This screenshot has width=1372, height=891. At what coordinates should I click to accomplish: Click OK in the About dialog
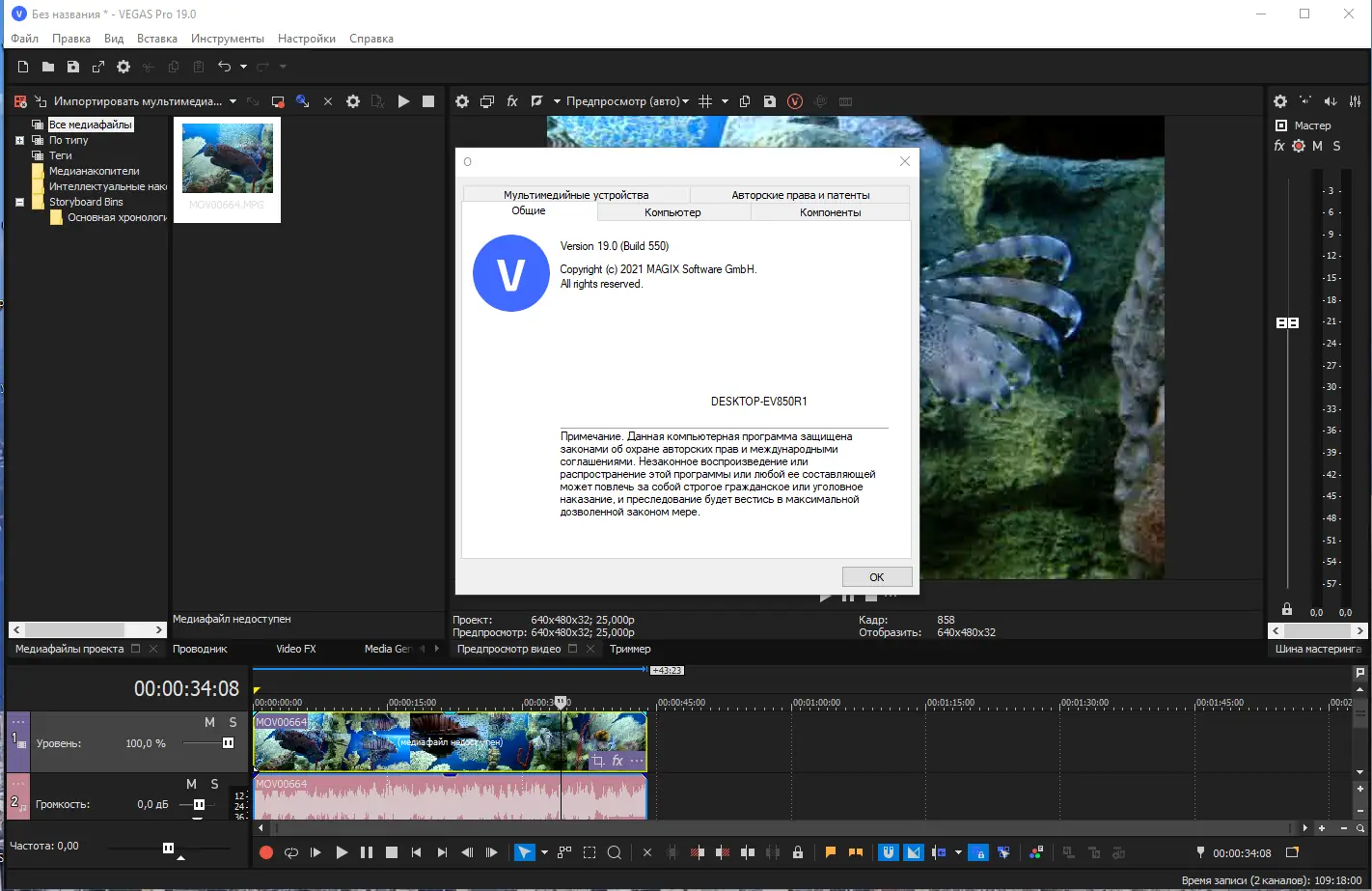(876, 576)
